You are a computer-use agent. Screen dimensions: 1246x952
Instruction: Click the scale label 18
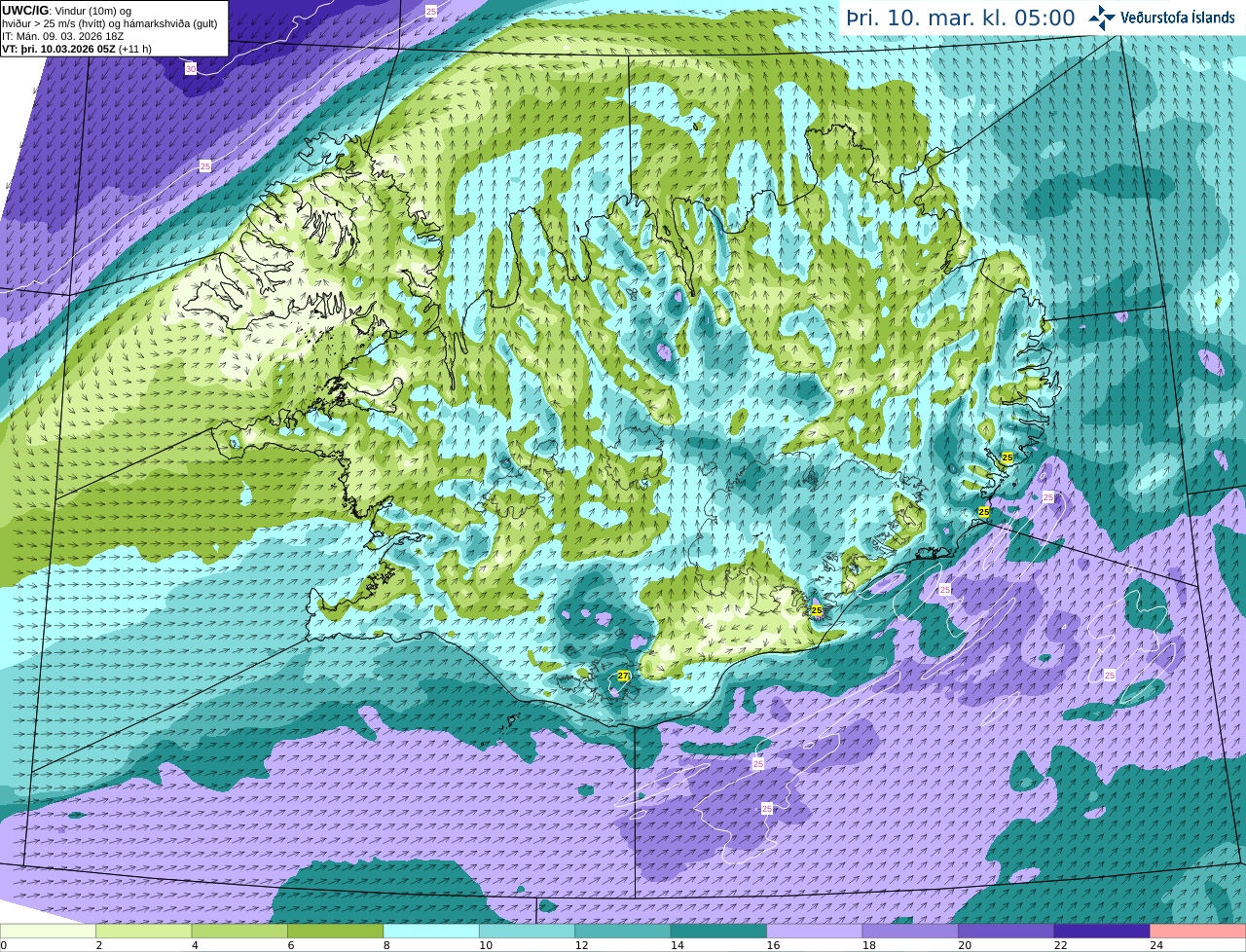(869, 945)
